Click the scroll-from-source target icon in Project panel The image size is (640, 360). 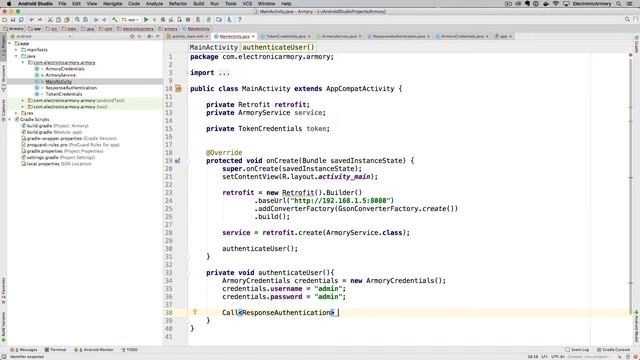coord(132,36)
